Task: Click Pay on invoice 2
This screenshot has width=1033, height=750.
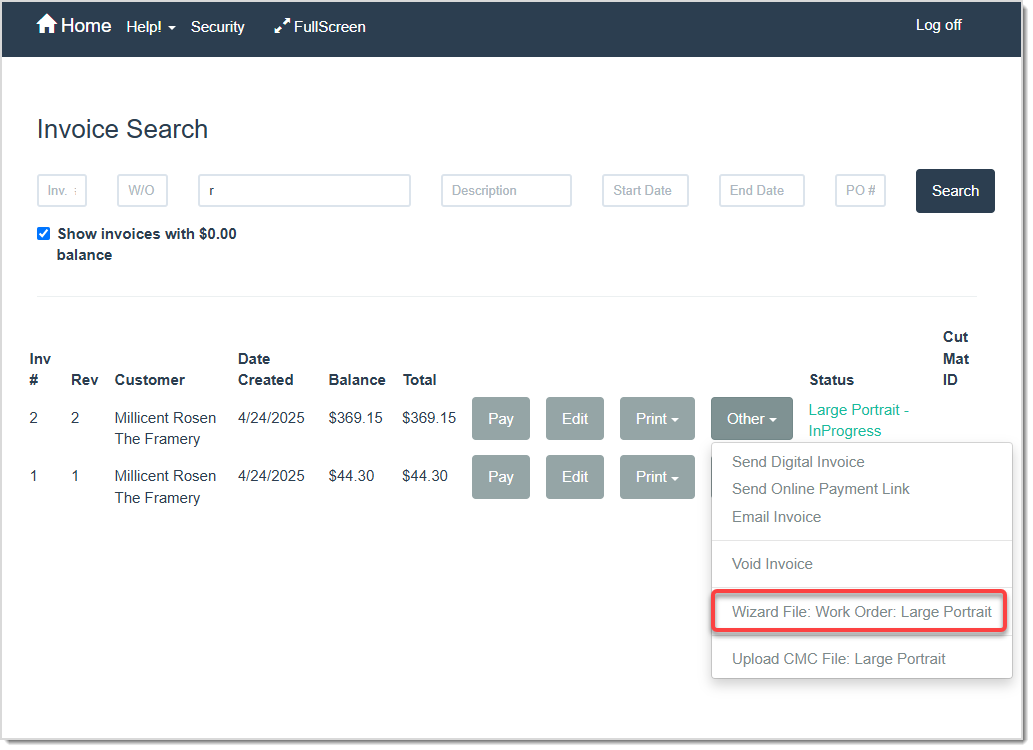Action: tap(500, 418)
